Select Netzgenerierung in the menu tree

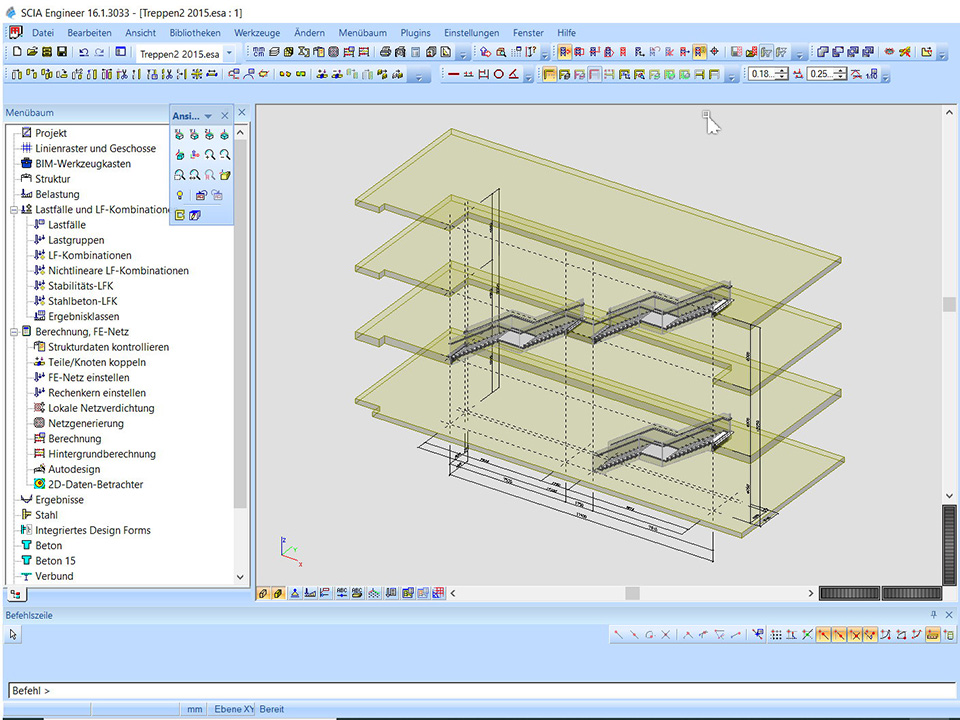pyautogui.click(x=87, y=423)
